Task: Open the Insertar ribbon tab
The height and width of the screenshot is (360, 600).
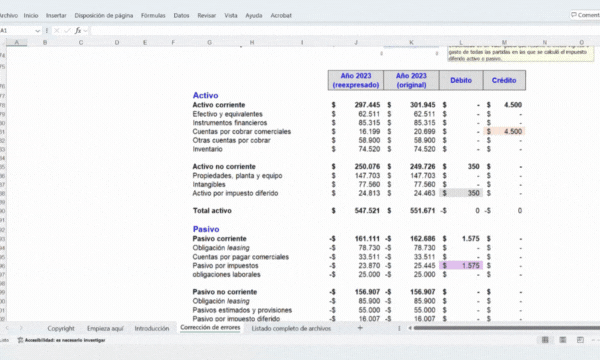Action: coord(56,15)
